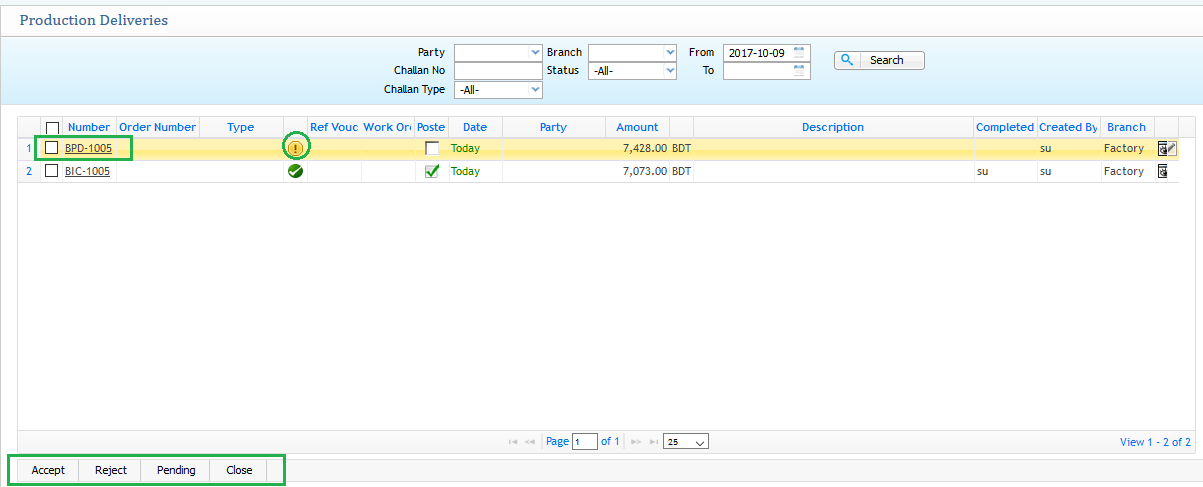Click the Accept button
Viewport: 1203px width, 487px height.
pyautogui.click(x=48, y=470)
